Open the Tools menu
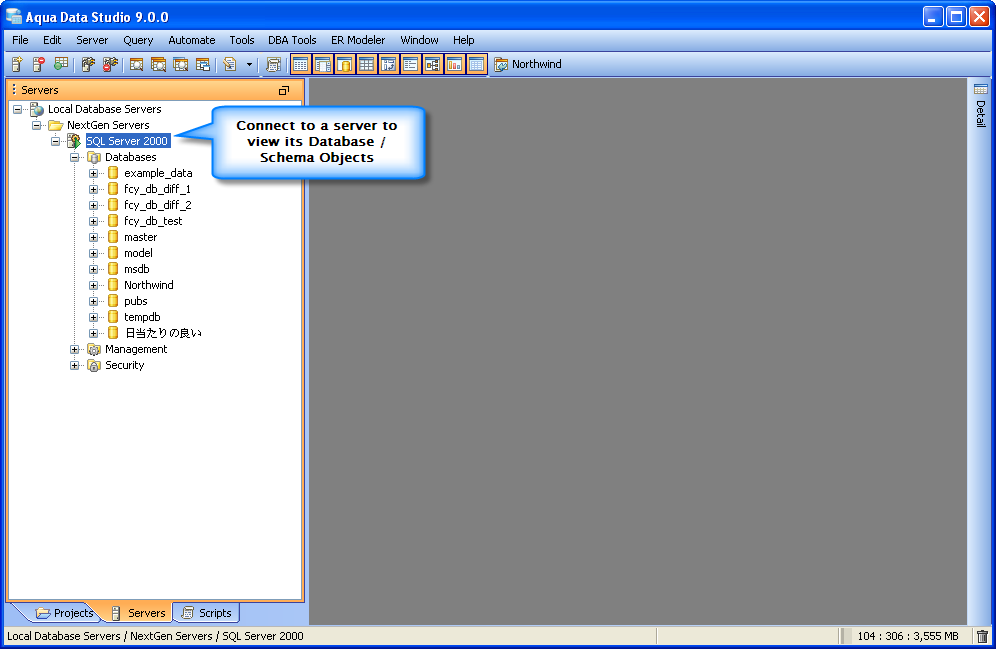Viewport: 996px width, 649px height. click(241, 40)
